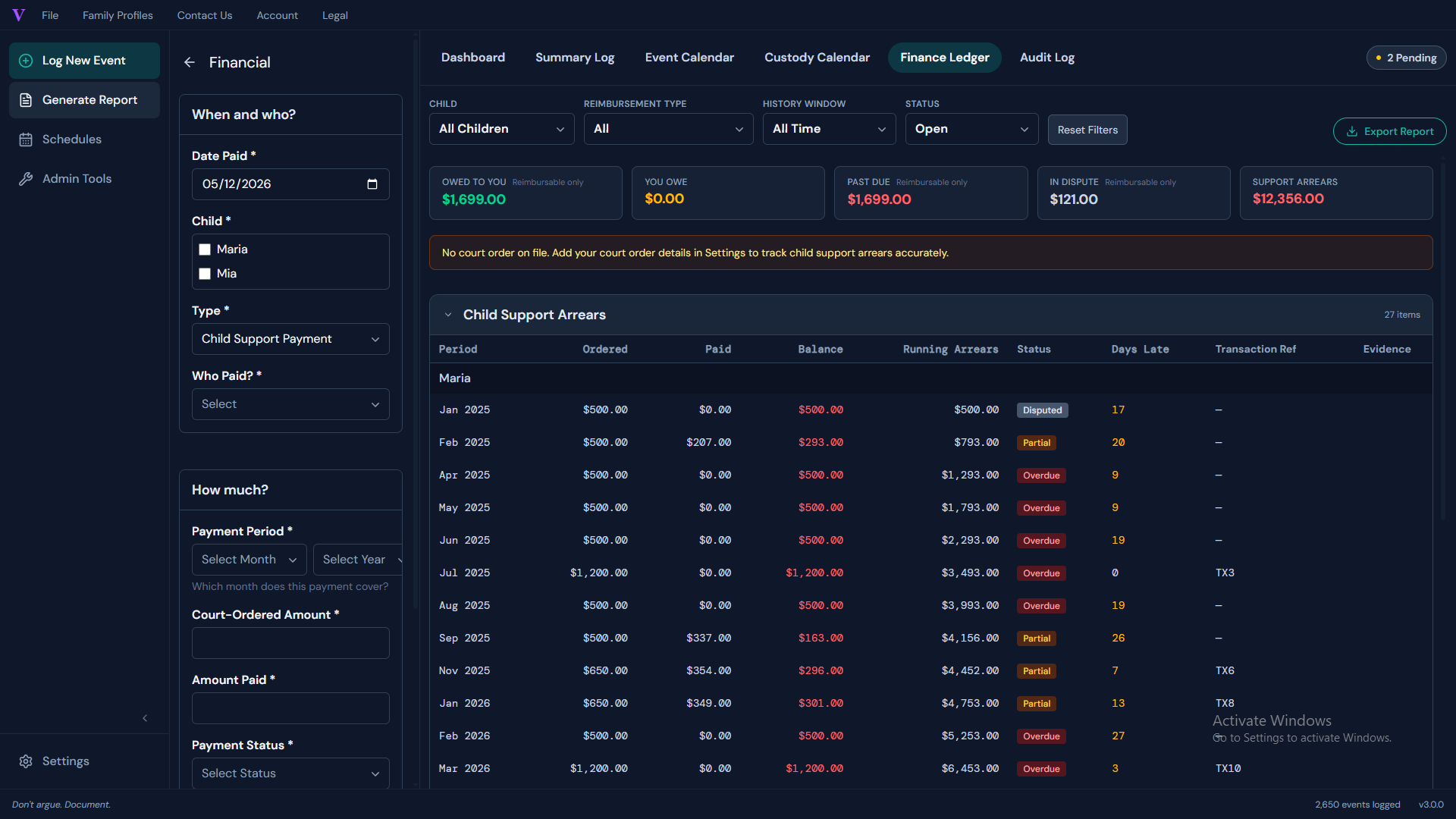Click the no court order warning banner
Viewport: 1456px width, 819px height.
(930, 253)
